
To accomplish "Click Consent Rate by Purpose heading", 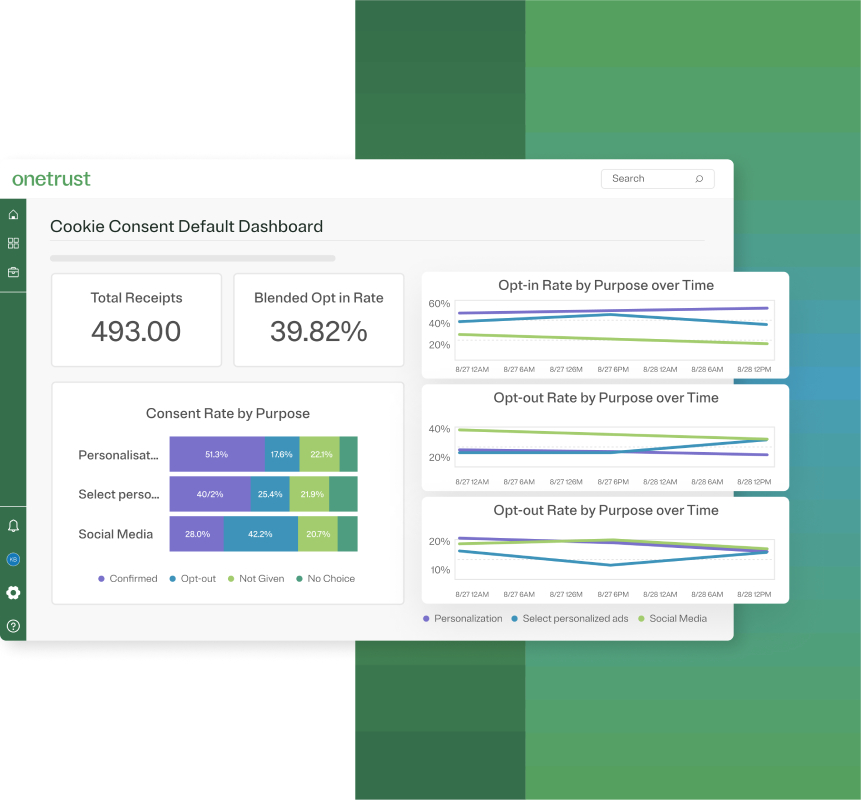I will [x=228, y=413].
